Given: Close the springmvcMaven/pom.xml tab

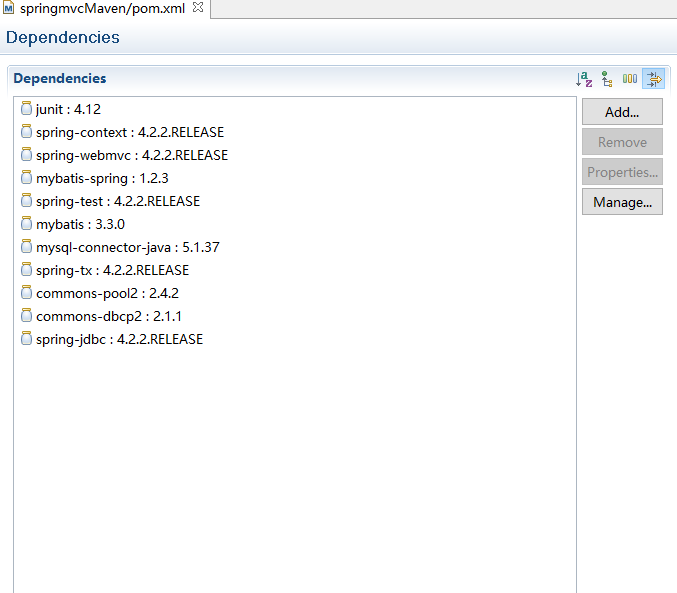Looking at the screenshot, I should click(x=198, y=7).
